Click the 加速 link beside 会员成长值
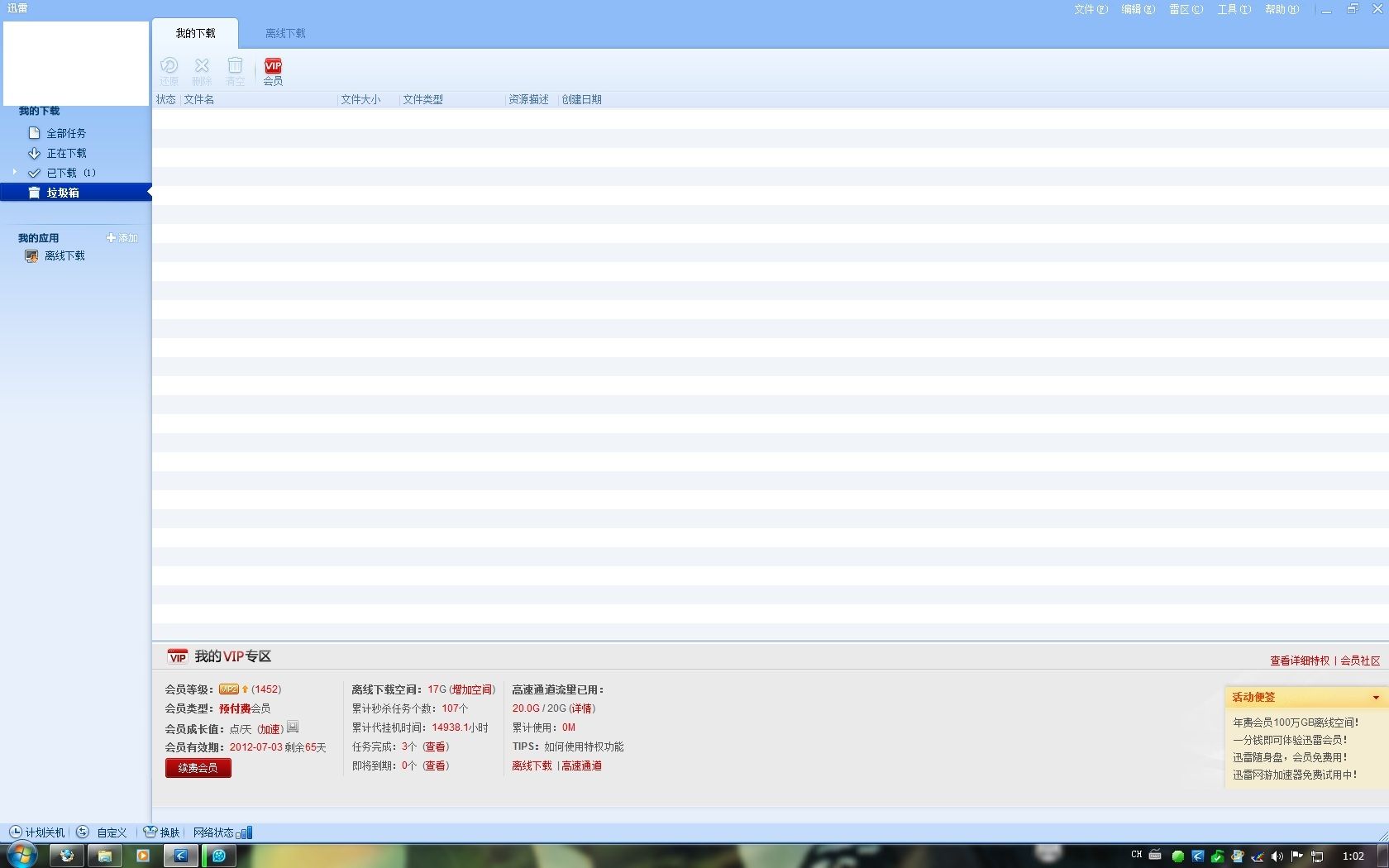 (x=270, y=729)
